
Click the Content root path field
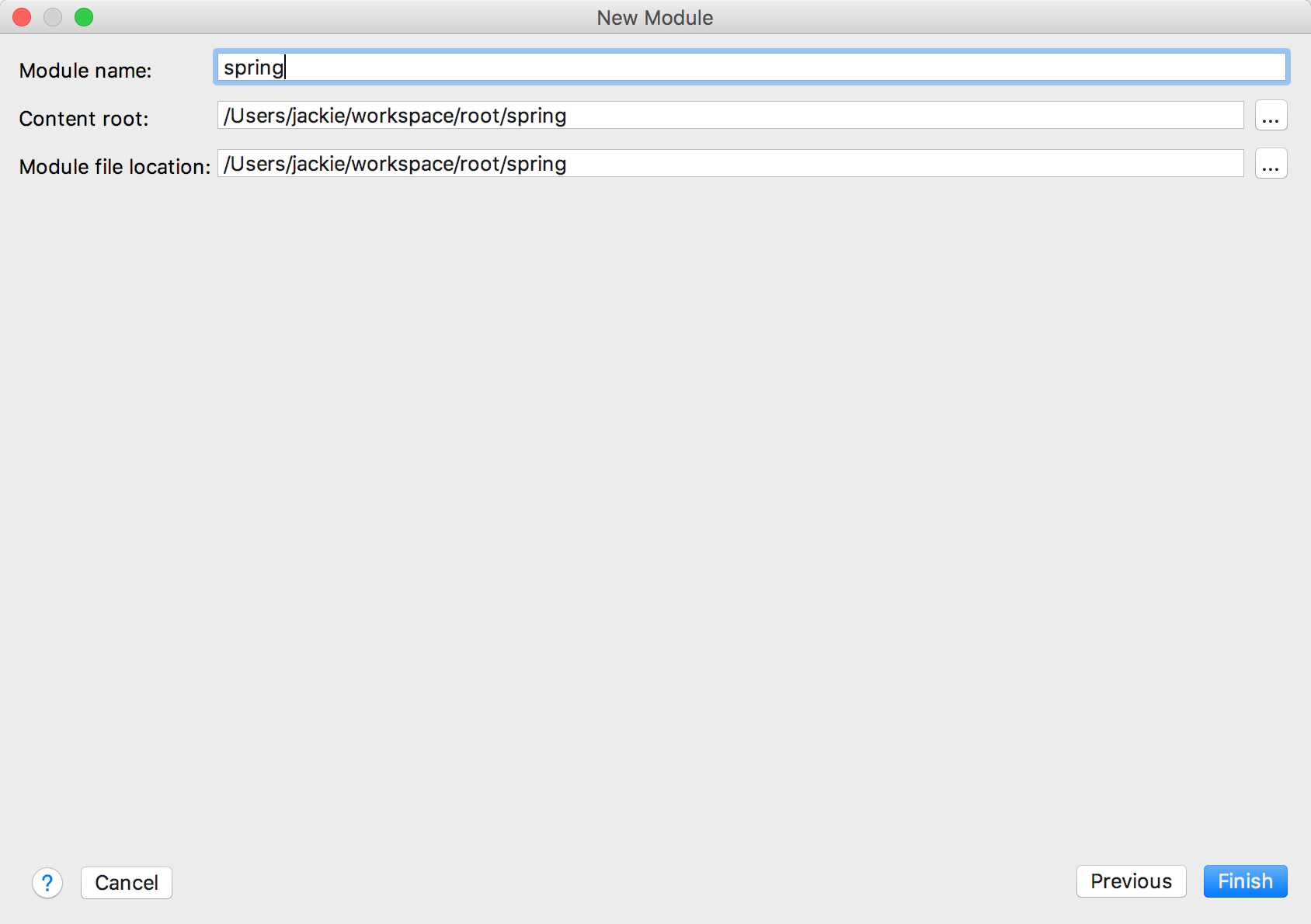click(x=730, y=116)
